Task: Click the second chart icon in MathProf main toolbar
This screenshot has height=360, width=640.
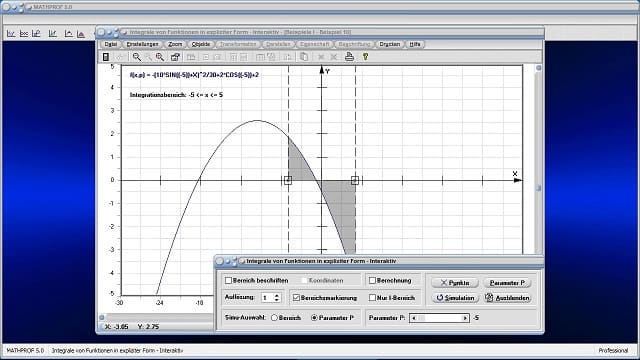Action: [24, 34]
